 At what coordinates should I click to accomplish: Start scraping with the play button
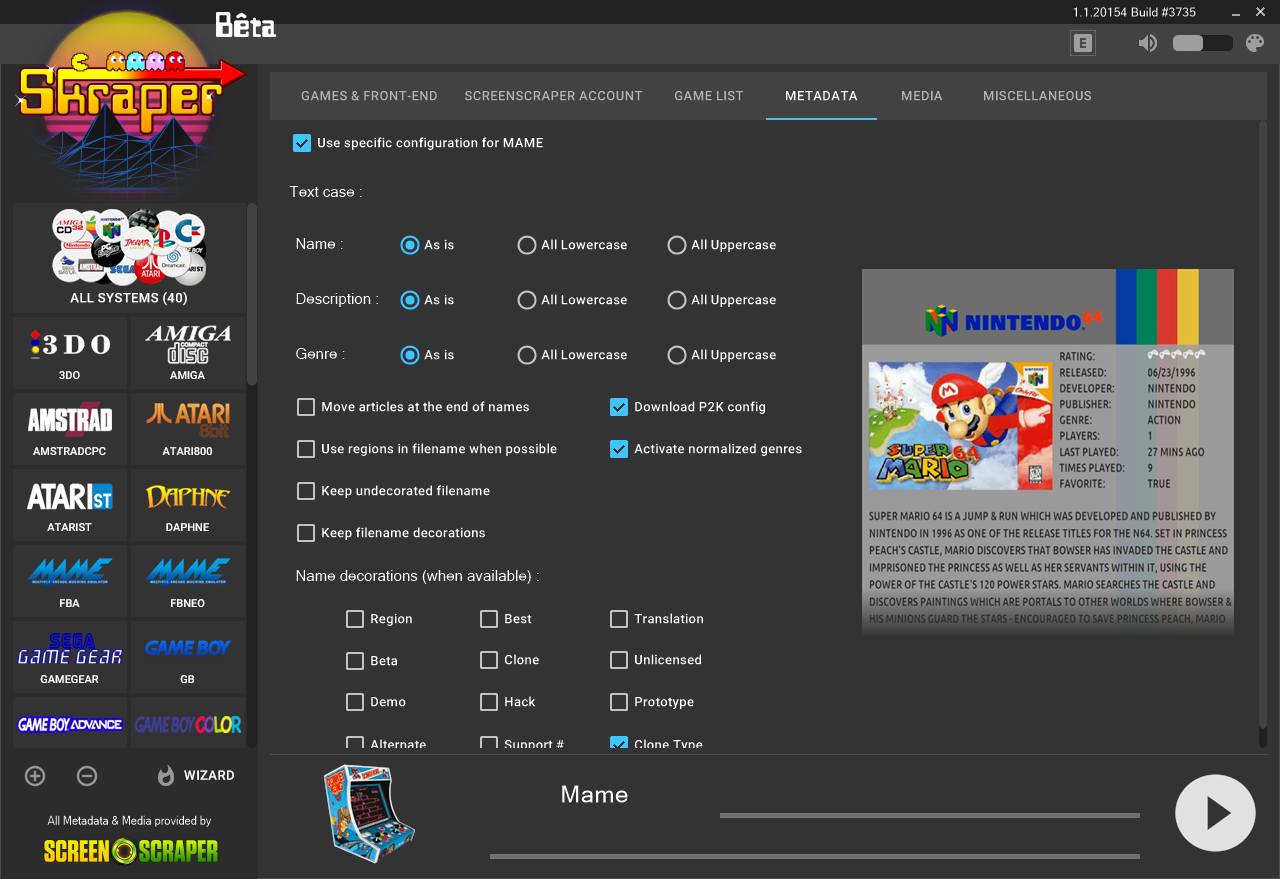1215,812
